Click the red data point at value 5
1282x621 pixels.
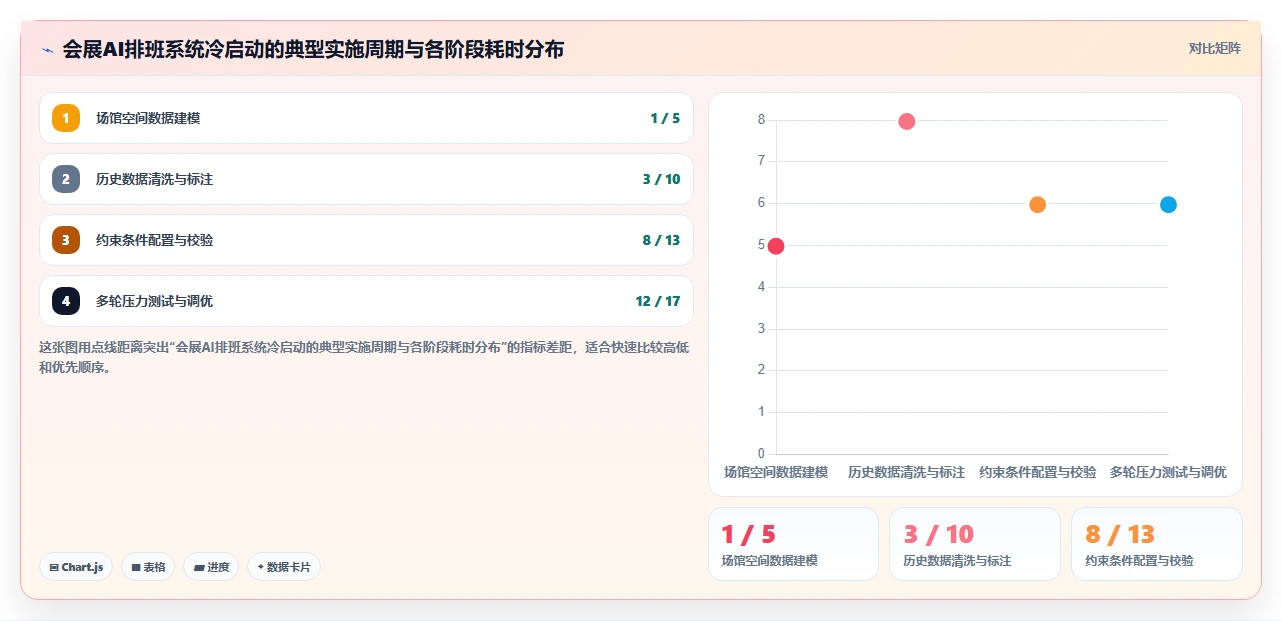coord(776,246)
